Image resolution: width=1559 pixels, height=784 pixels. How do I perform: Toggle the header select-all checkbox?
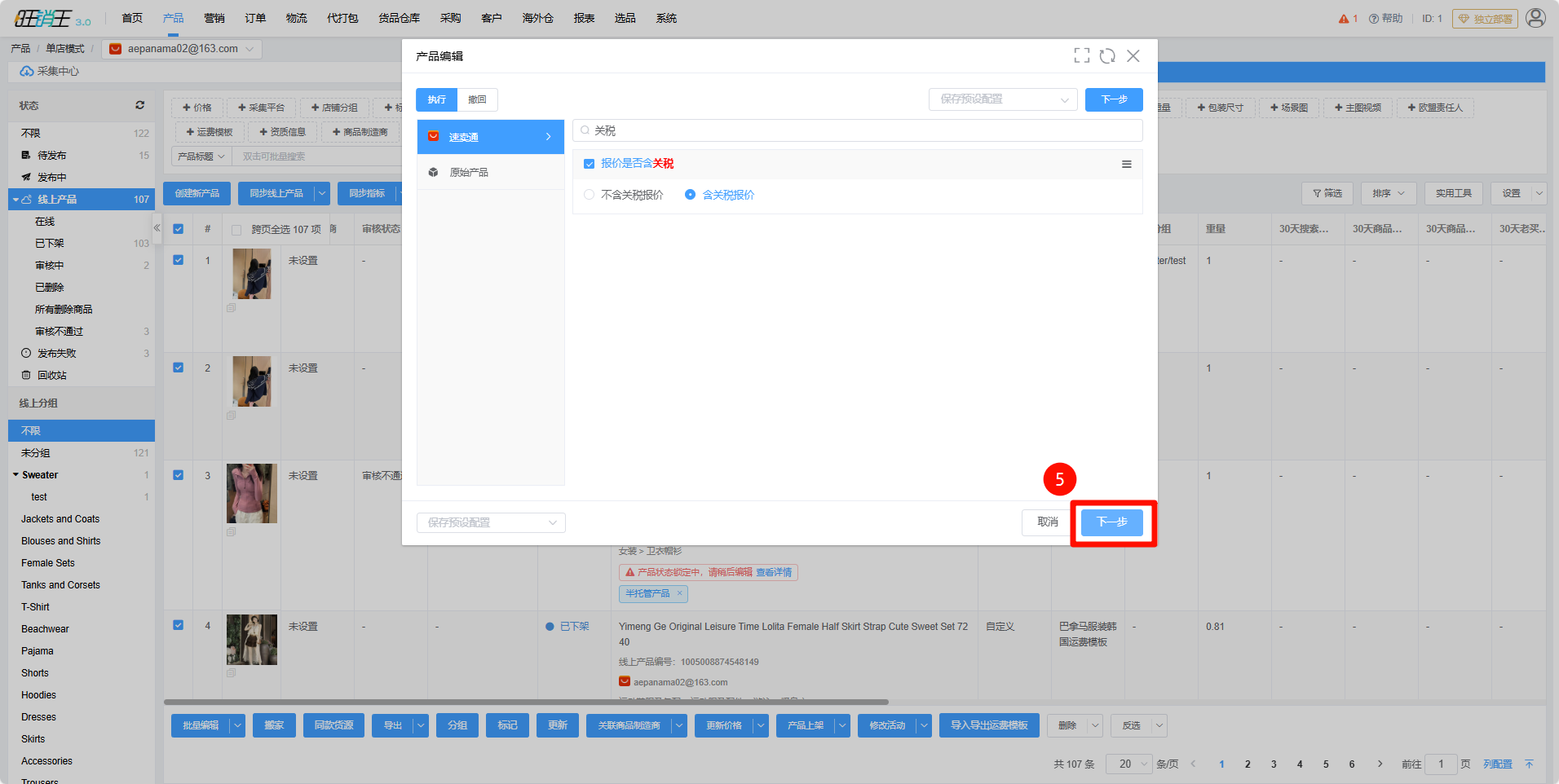[179, 229]
